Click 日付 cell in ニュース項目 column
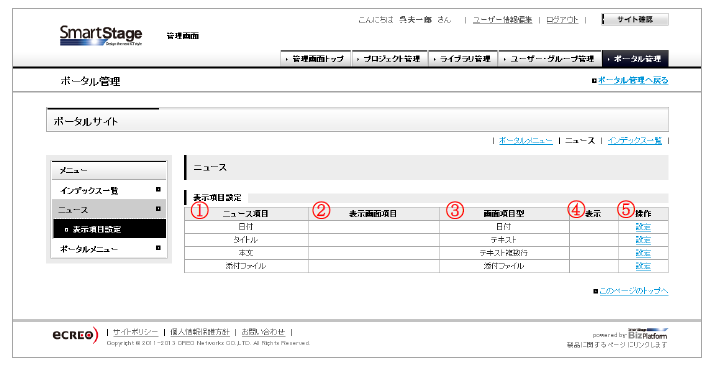 click(246, 227)
